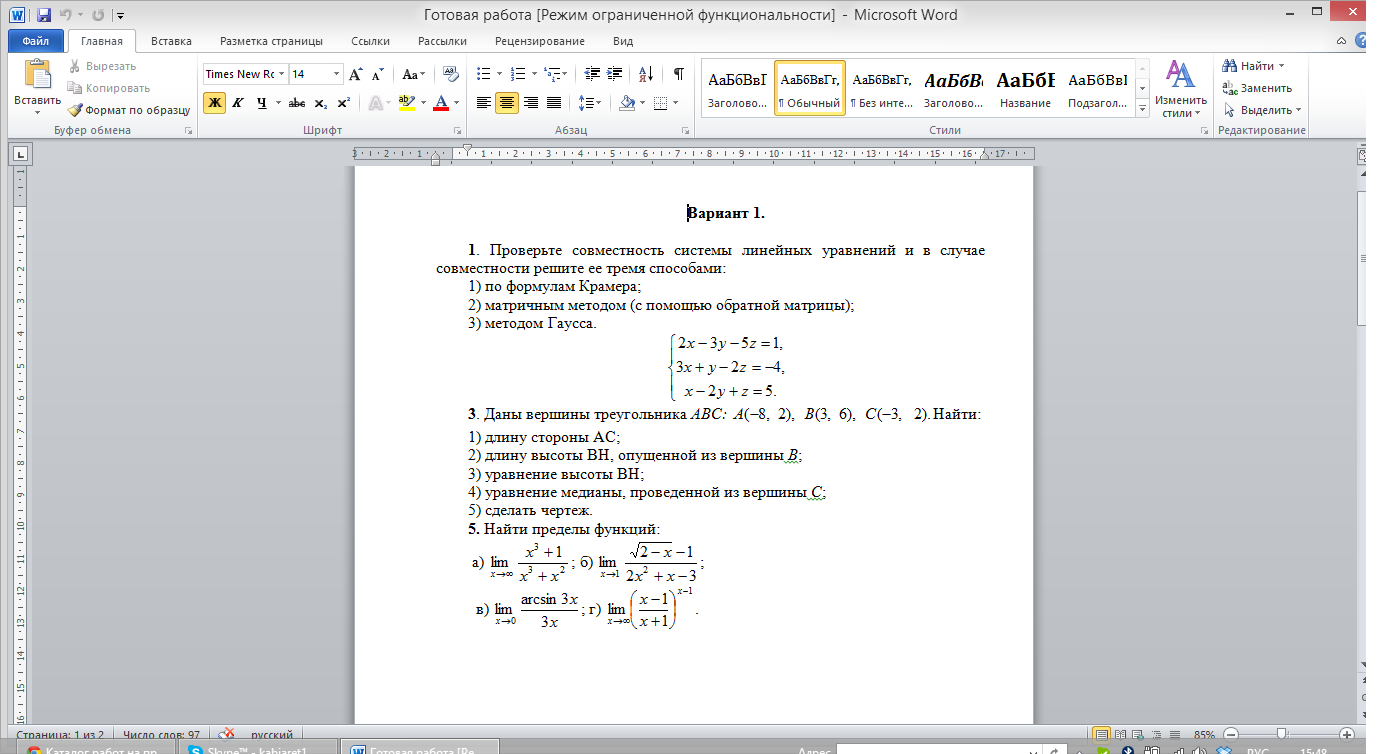
Task: Switch to the Рассылки tab
Action: point(442,41)
